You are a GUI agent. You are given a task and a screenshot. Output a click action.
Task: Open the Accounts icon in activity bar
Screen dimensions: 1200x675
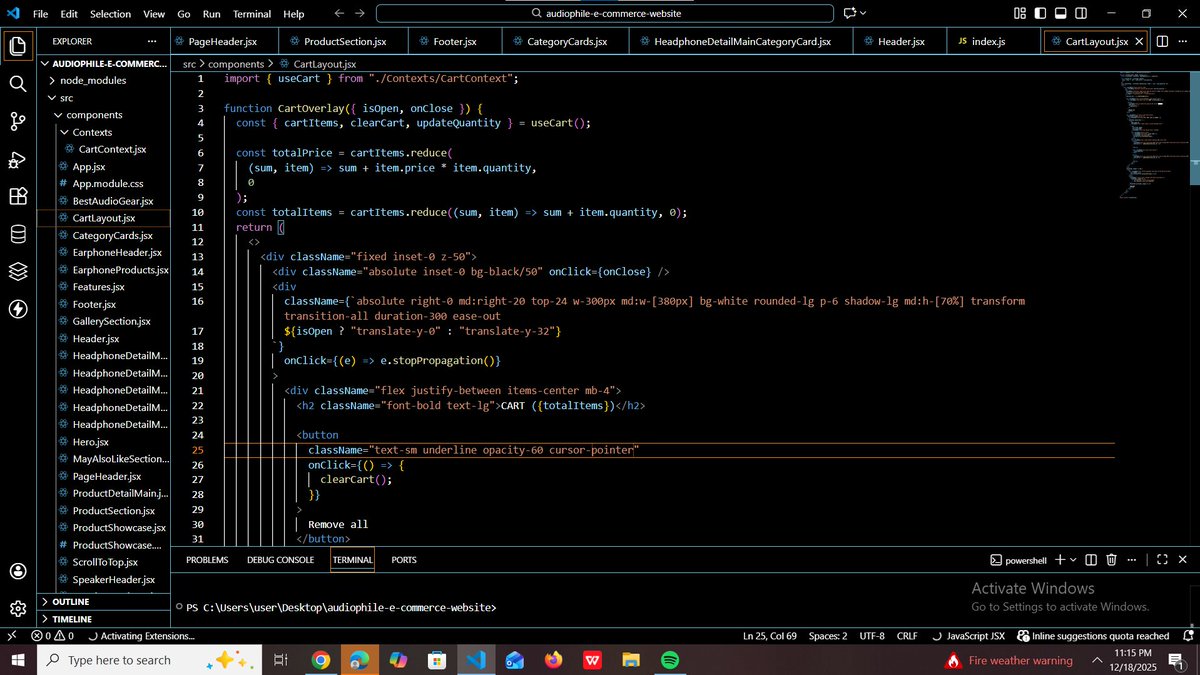17,571
